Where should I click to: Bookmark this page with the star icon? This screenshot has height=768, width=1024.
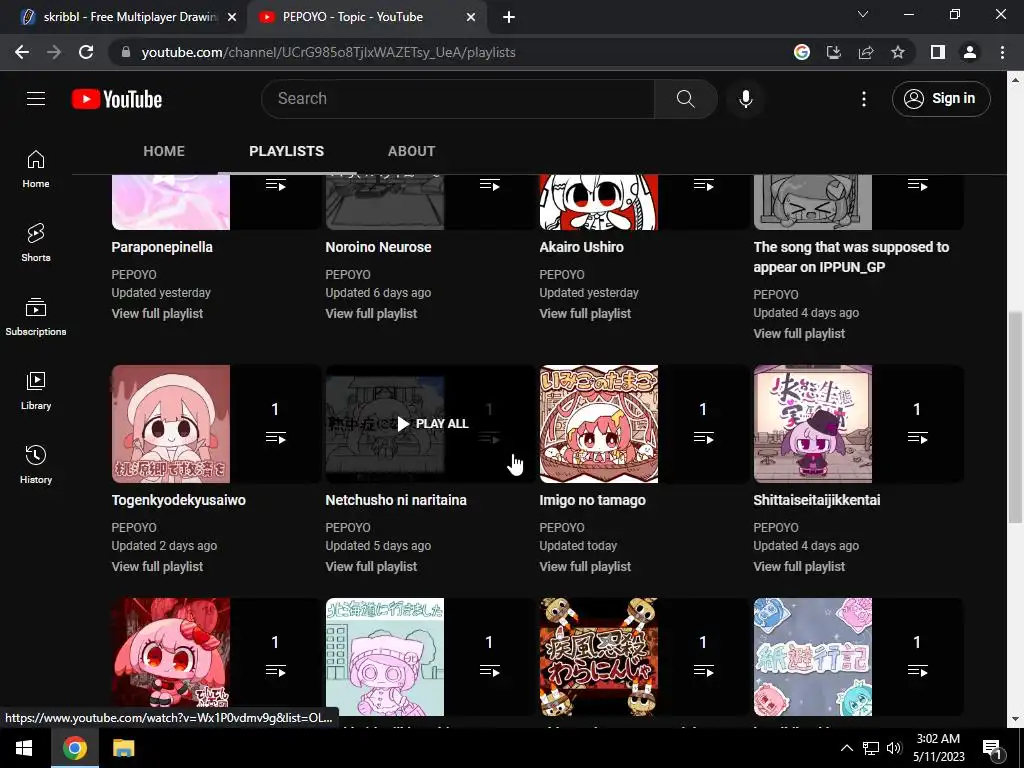[898, 52]
